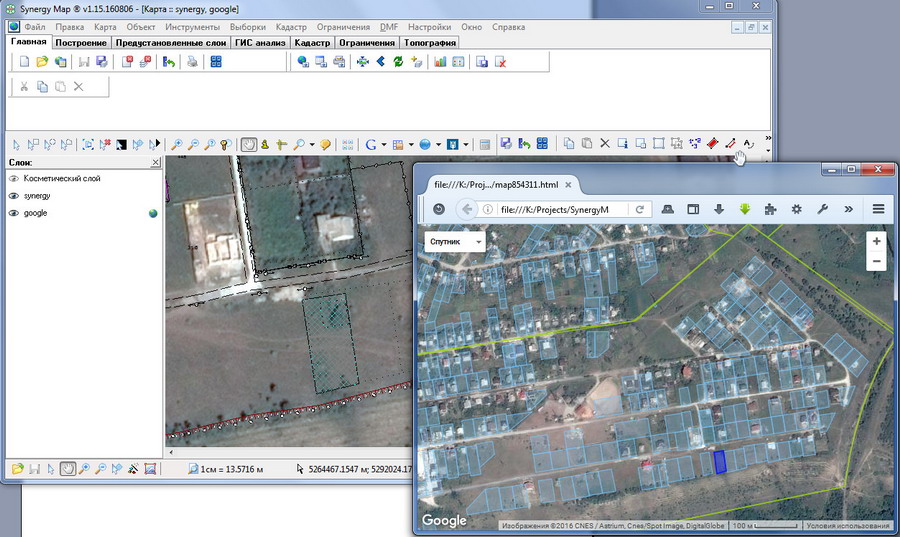Click the bar chart icon in top toolbar
Viewport: 900px width, 537px height.
pos(440,61)
